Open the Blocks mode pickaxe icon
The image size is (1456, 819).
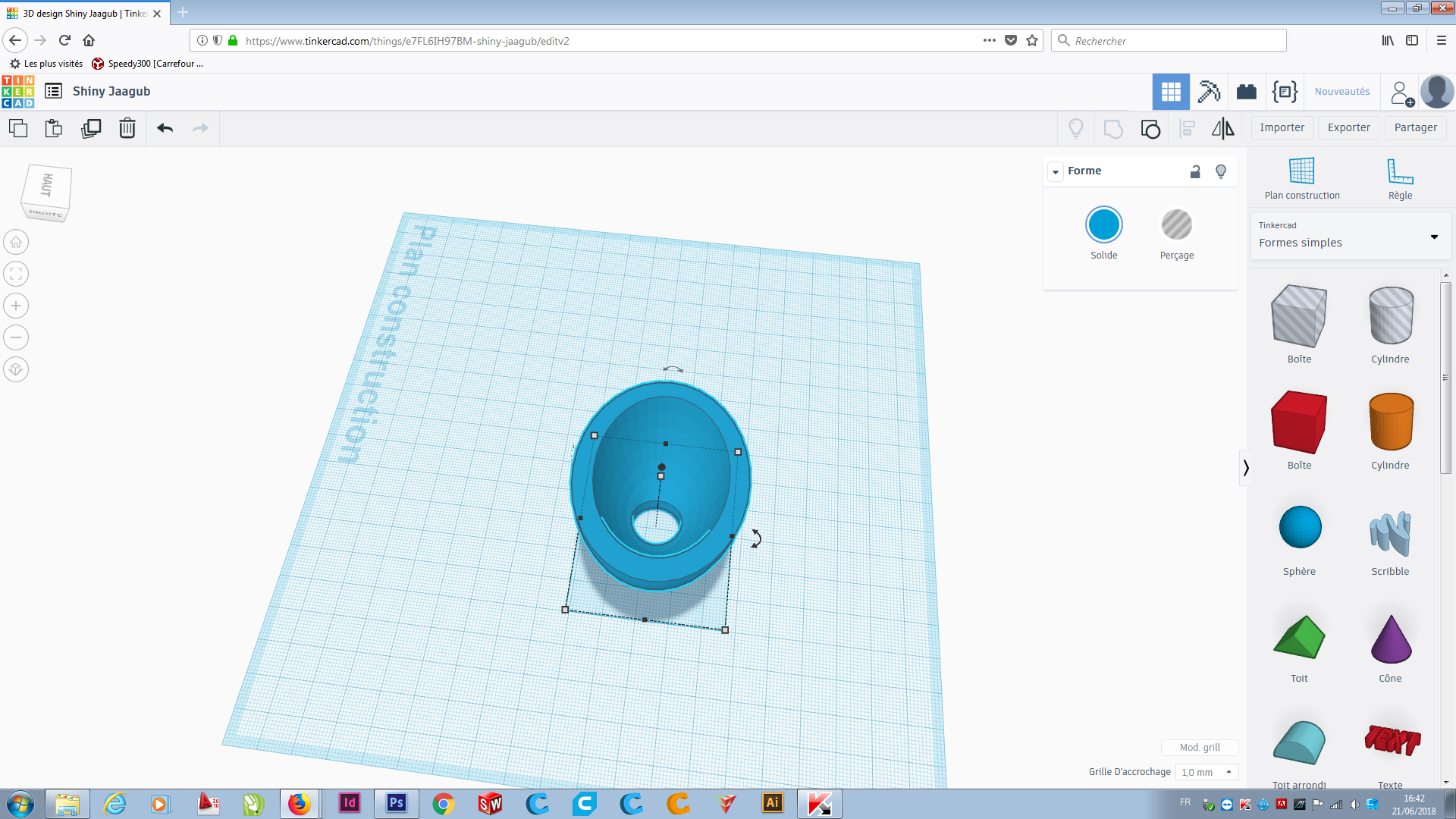(1209, 92)
